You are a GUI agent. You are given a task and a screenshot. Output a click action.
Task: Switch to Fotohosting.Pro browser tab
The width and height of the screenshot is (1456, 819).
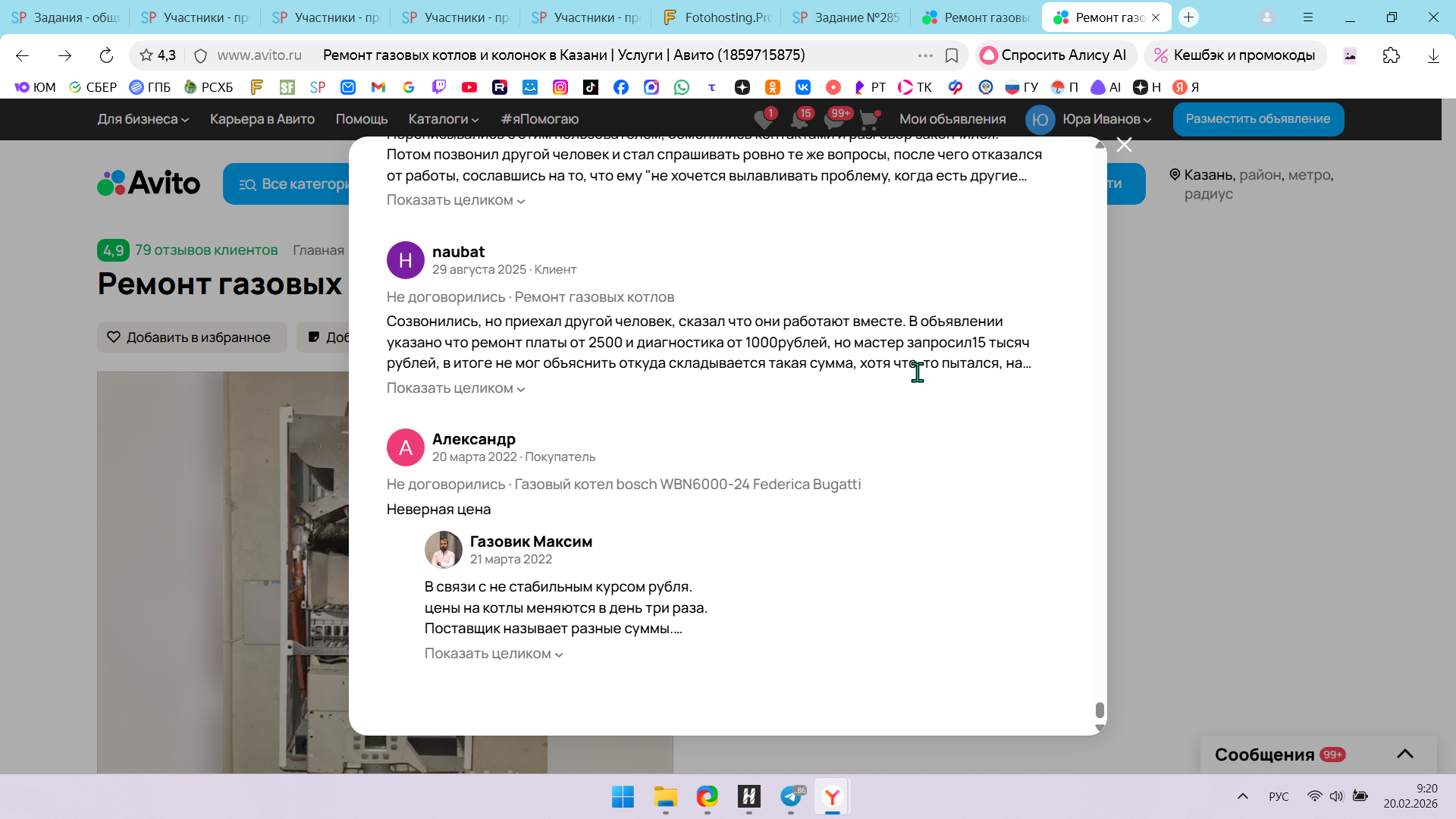(715, 17)
